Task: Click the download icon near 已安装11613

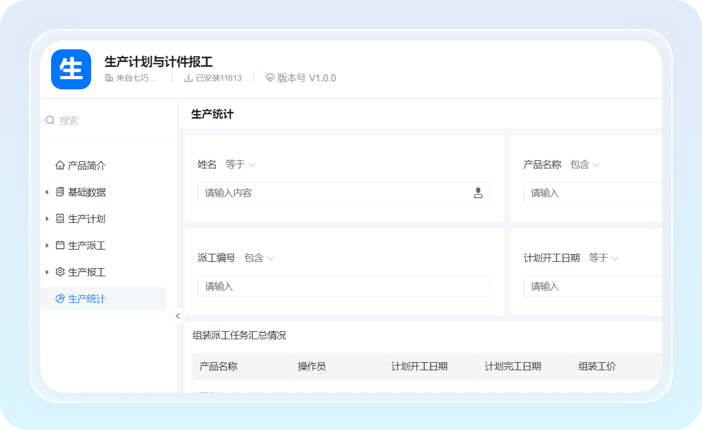Action: pos(188,78)
